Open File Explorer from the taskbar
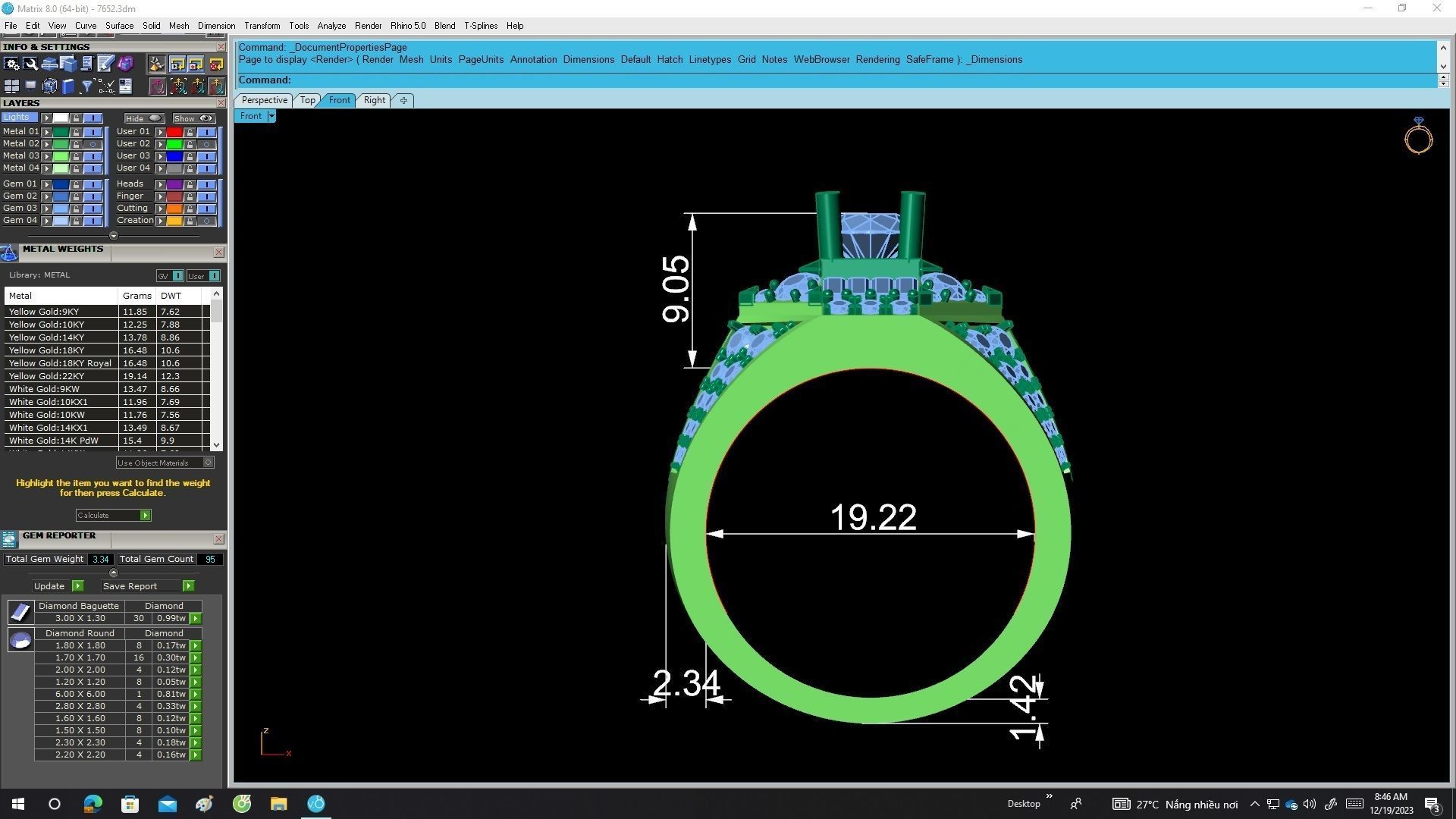The height and width of the screenshot is (819, 1456). coord(278,804)
